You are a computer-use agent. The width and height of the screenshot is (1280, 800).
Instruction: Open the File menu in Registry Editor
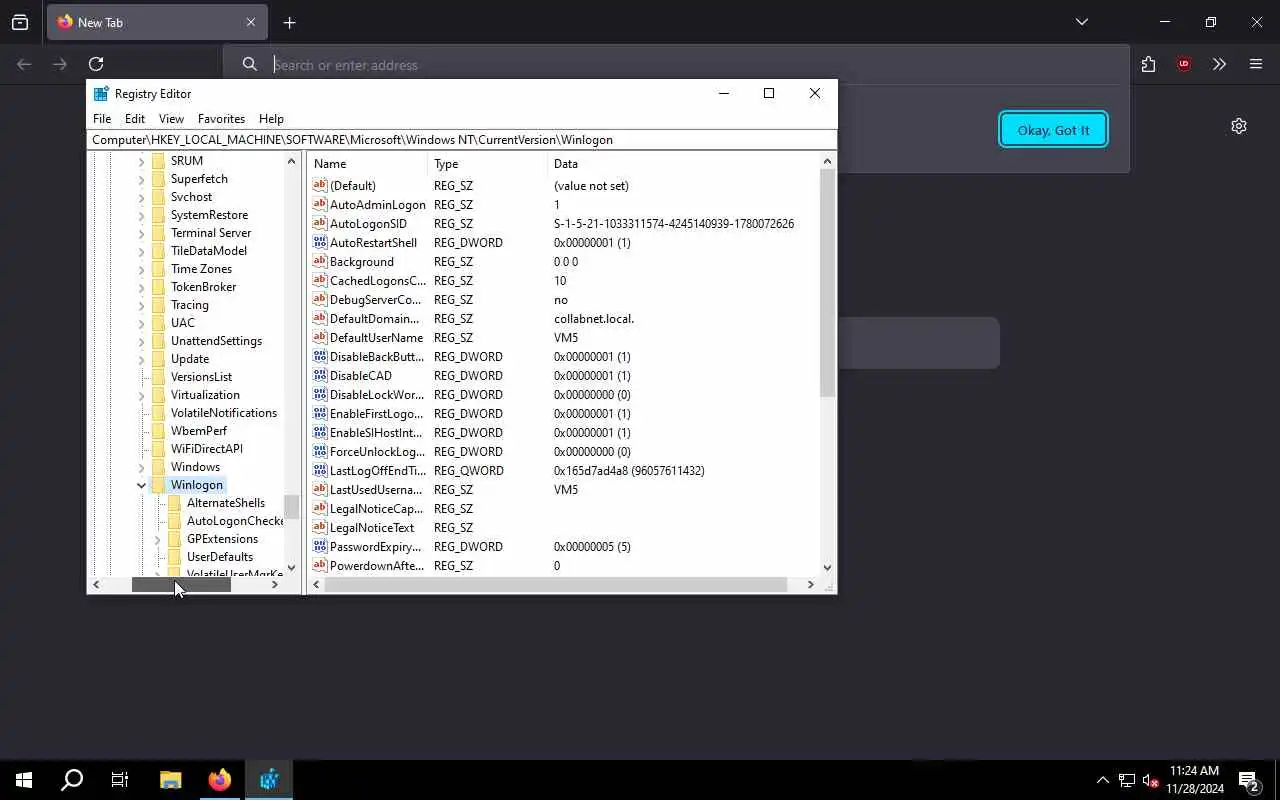[x=102, y=118]
